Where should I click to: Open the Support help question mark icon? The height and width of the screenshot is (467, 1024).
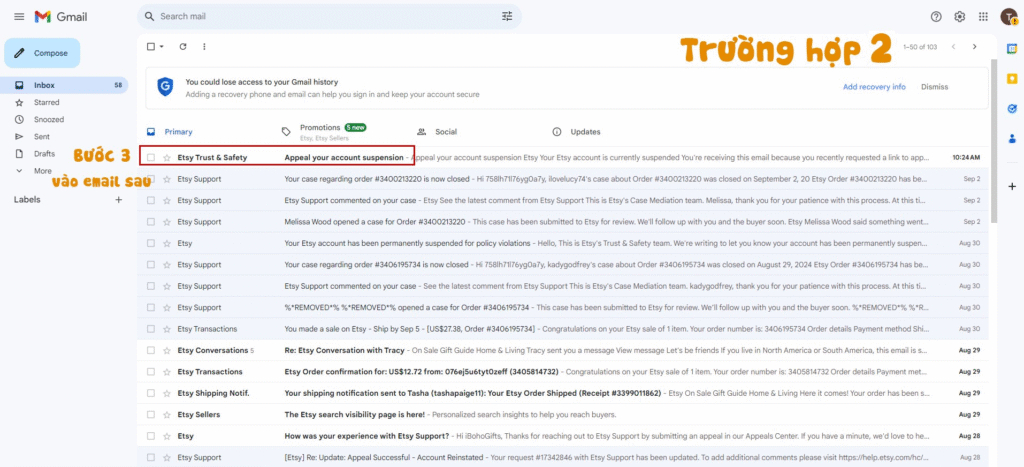[x=936, y=17]
